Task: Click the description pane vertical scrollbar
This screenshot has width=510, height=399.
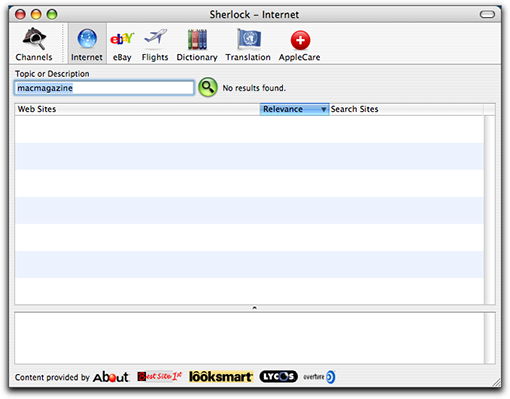Action: 490,338
